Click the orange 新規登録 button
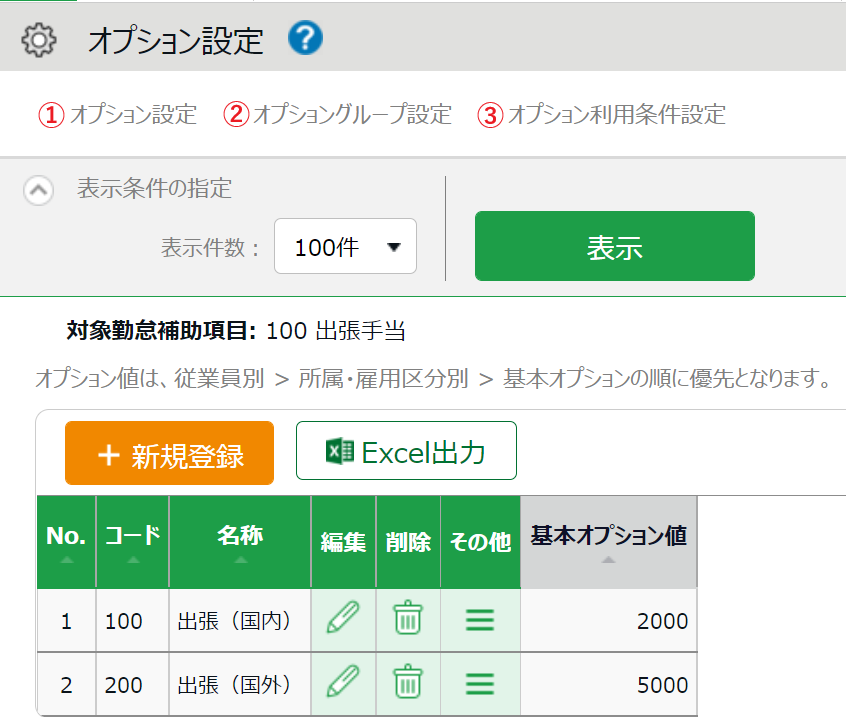 tap(169, 453)
